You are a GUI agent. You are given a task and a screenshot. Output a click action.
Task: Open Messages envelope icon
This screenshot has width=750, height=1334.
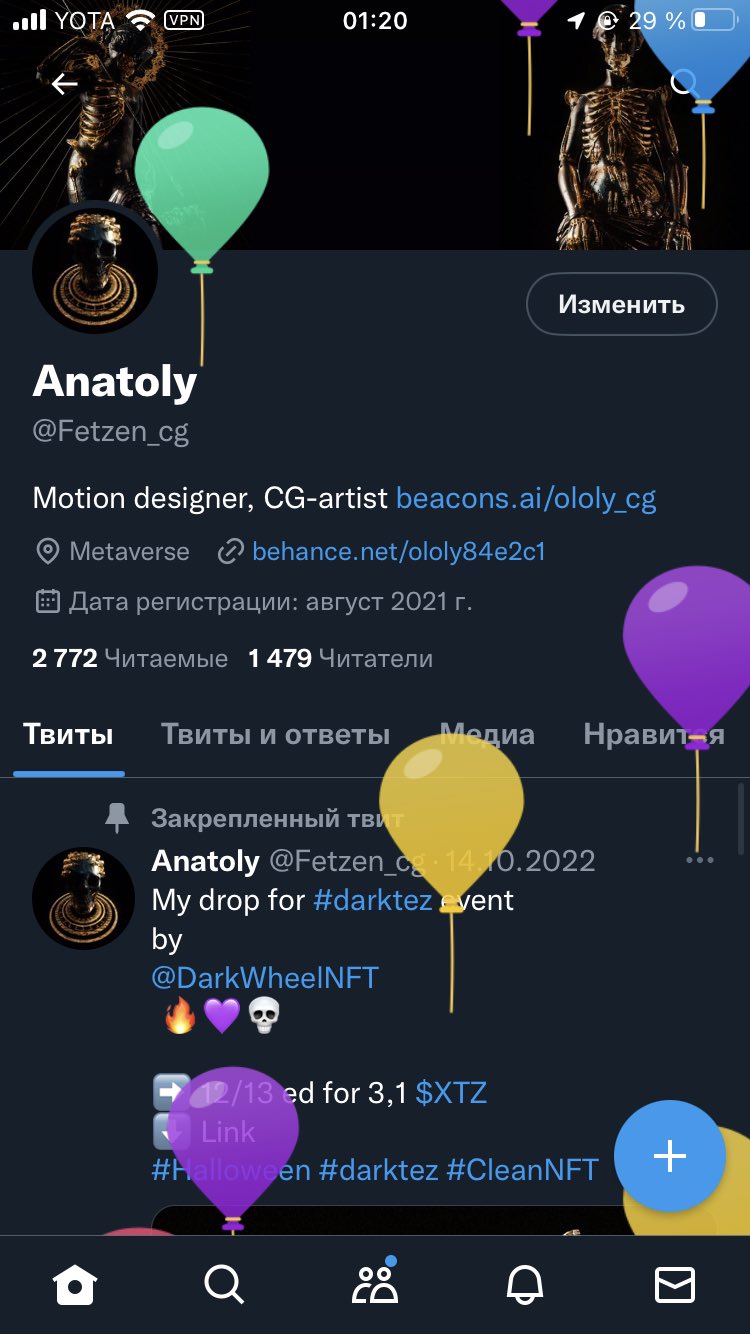[x=675, y=1284]
